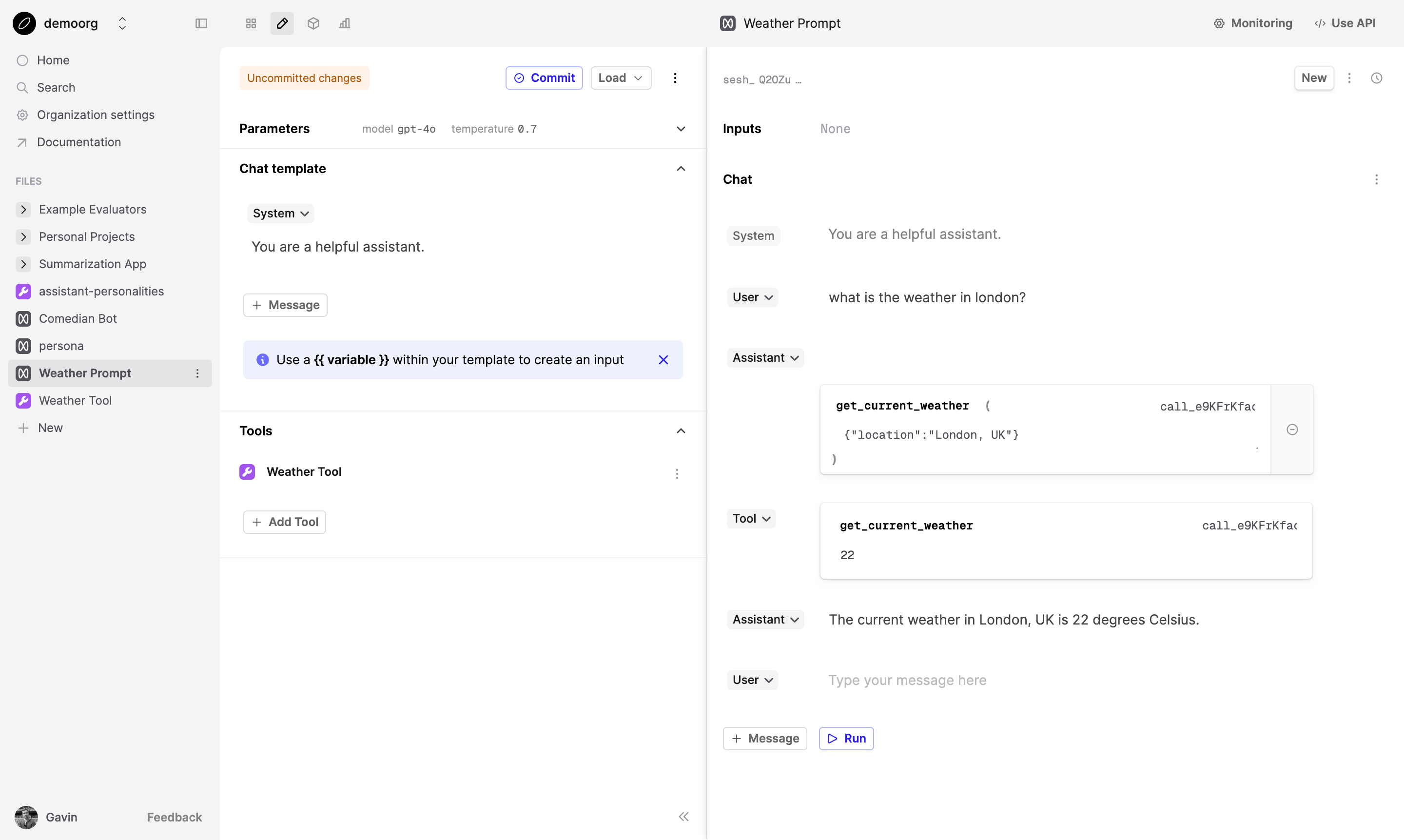Start a New session

[1313, 78]
